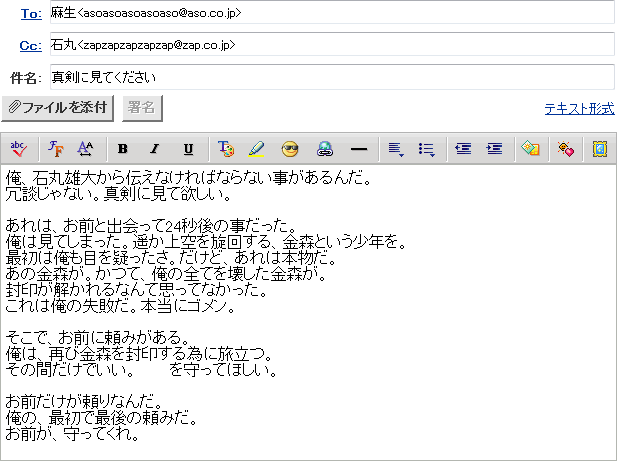Viewport: 617px width, 461px height.
Task: Open the heart decoration icon
Action: pyautogui.click(x=565, y=149)
